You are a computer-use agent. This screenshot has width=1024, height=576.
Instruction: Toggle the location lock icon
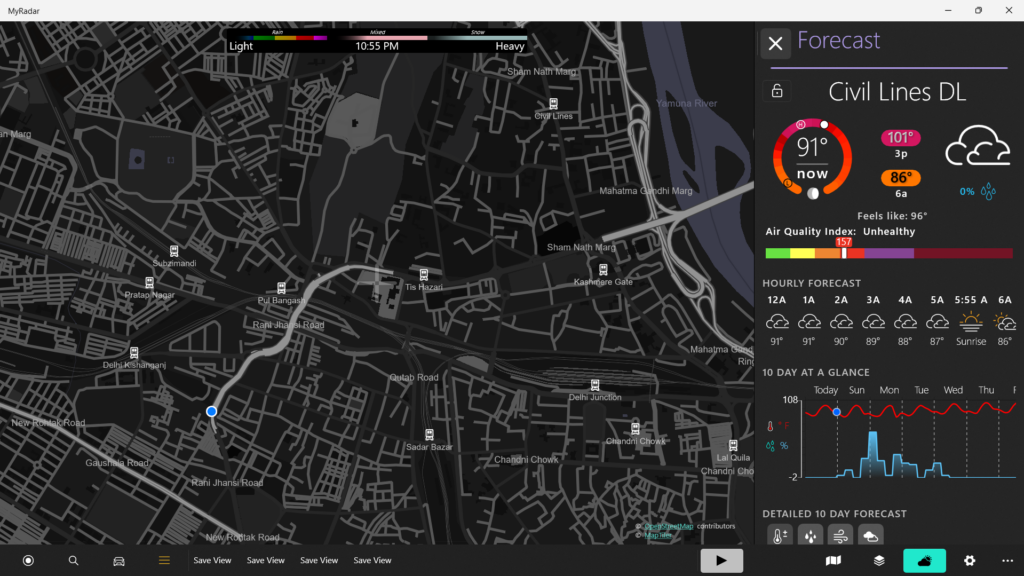click(777, 91)
